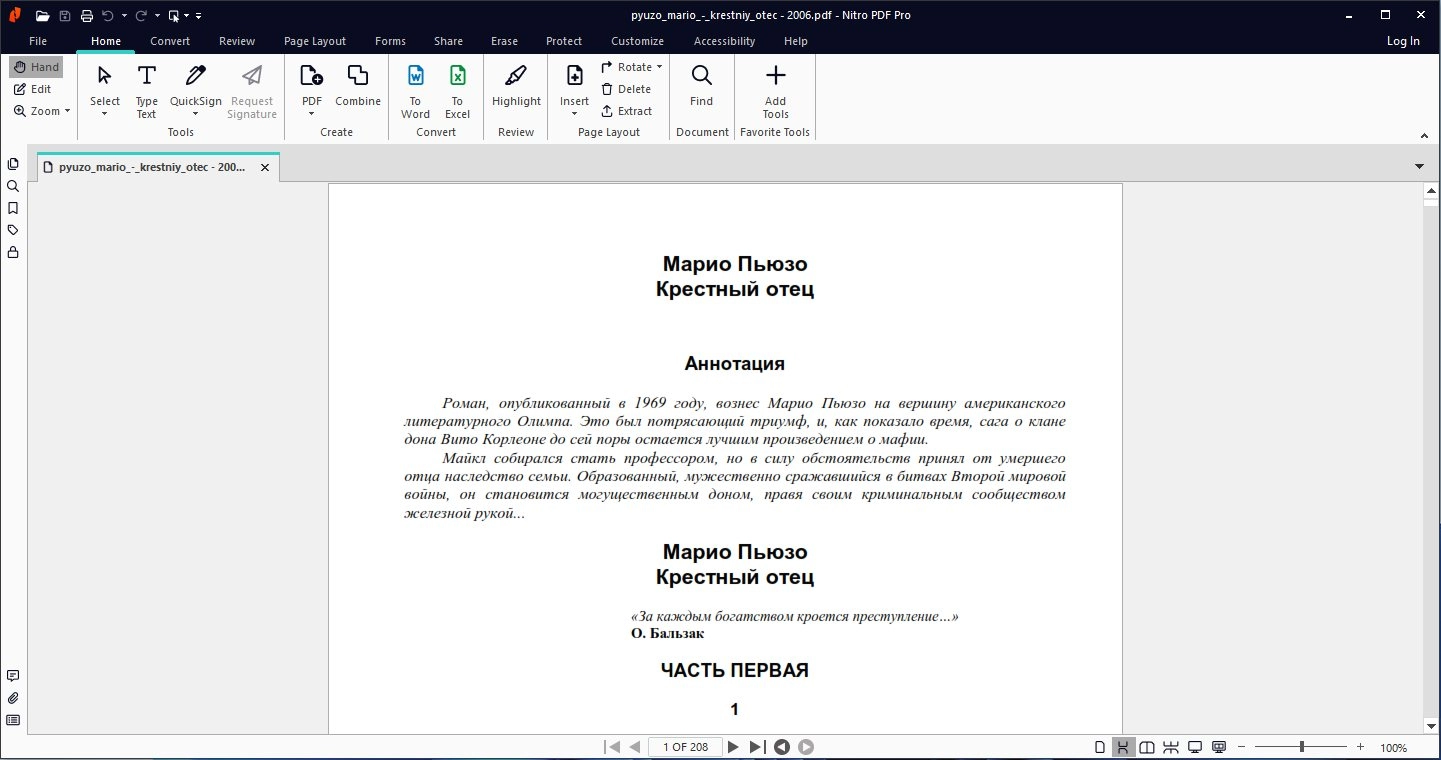This screenshot has width=1441, height=760.
Task: Extract pages from the document
Action: click(627, 111)
